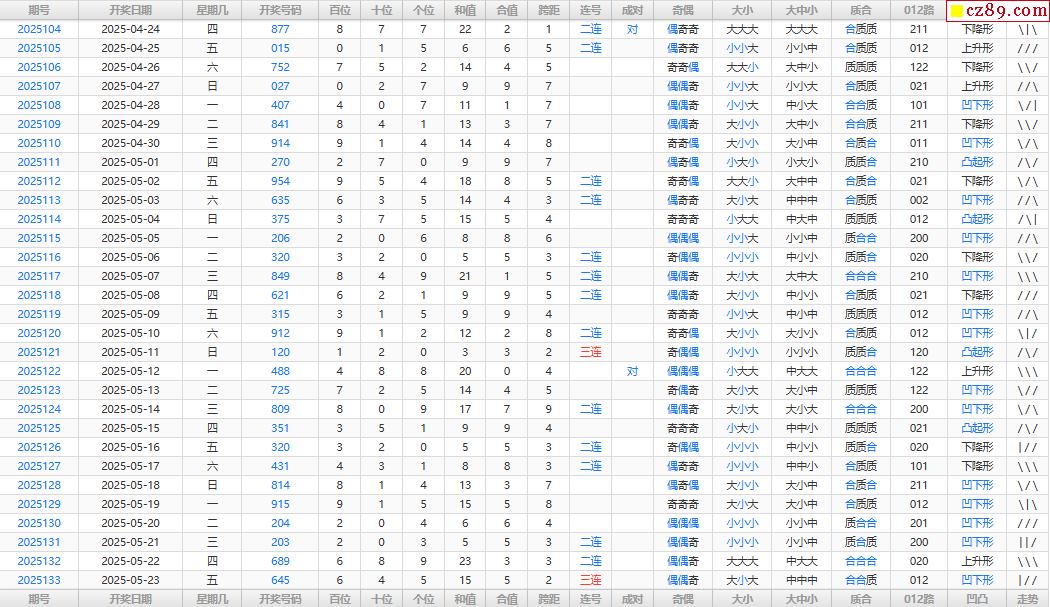Screen dimensions: 1050x607
Task: Click the 奇奇奇 cell in row 2025119
Action: click(683, 314)
